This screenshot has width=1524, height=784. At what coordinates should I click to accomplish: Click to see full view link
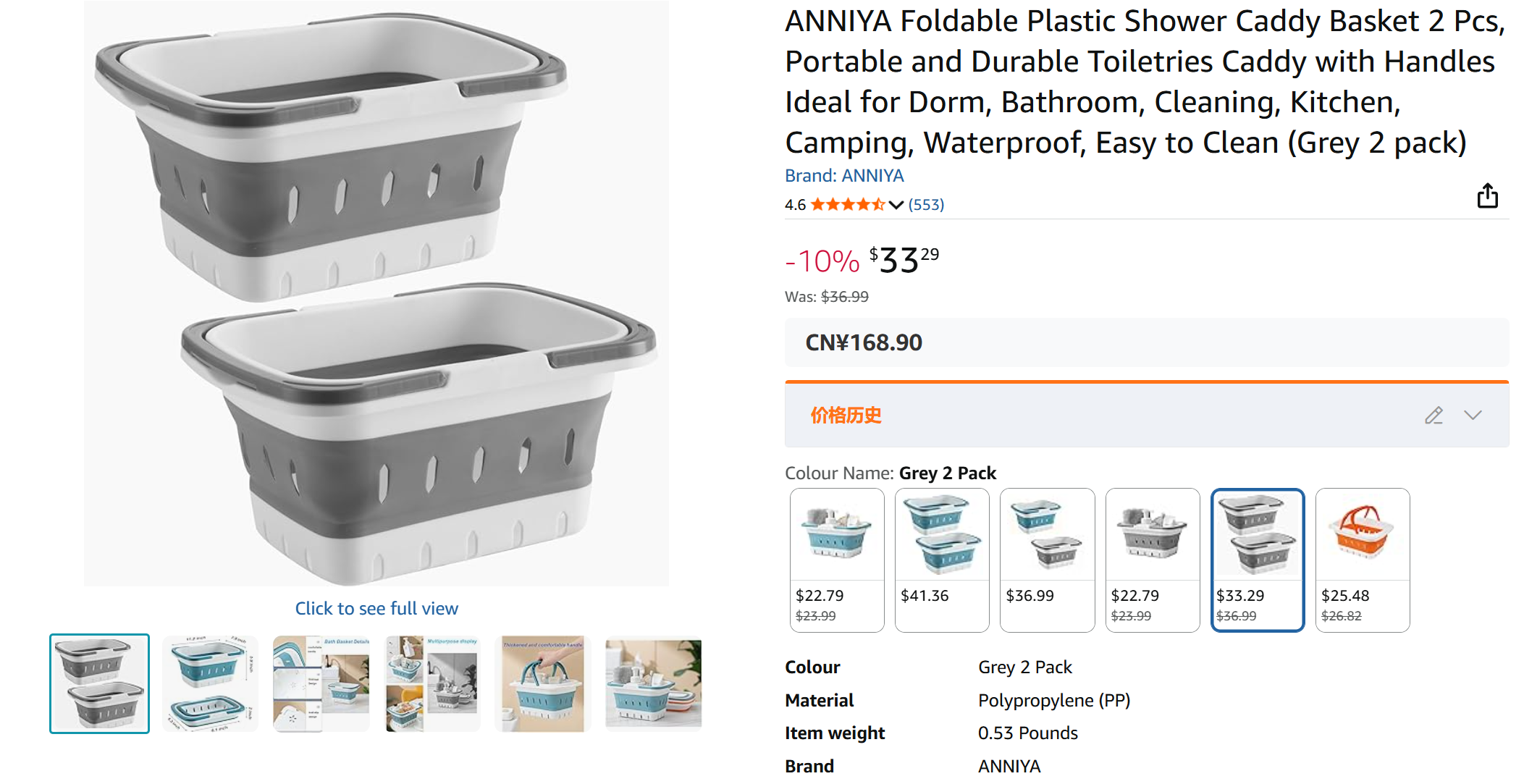pos(376,609)
